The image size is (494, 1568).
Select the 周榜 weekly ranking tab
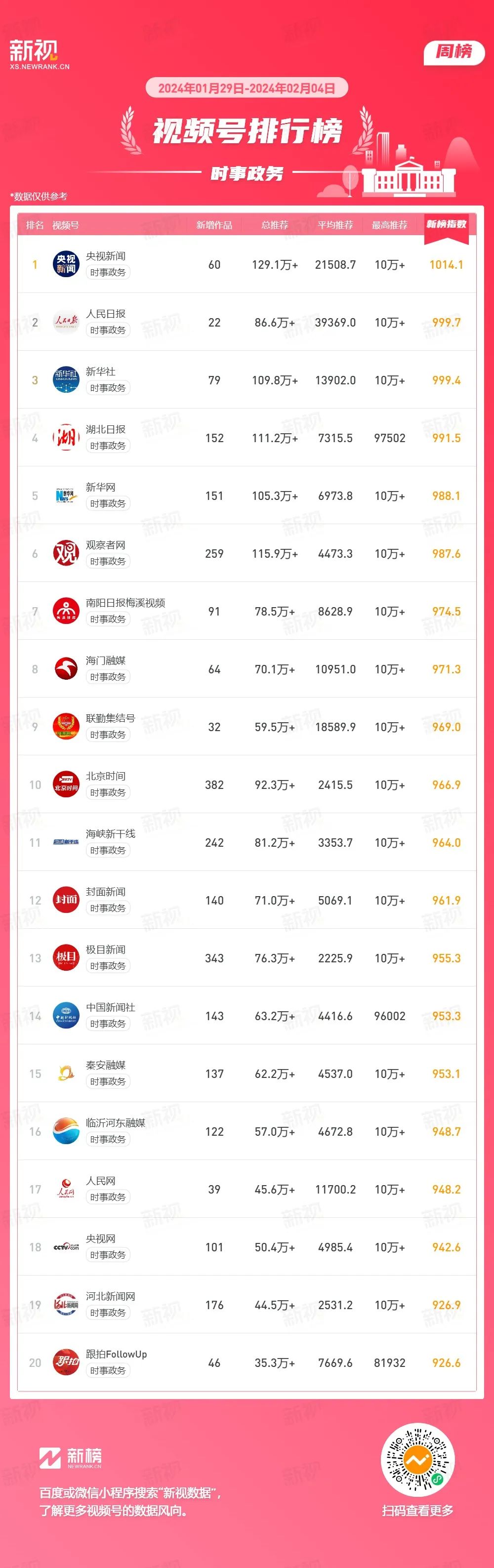[x=454, y=52]
